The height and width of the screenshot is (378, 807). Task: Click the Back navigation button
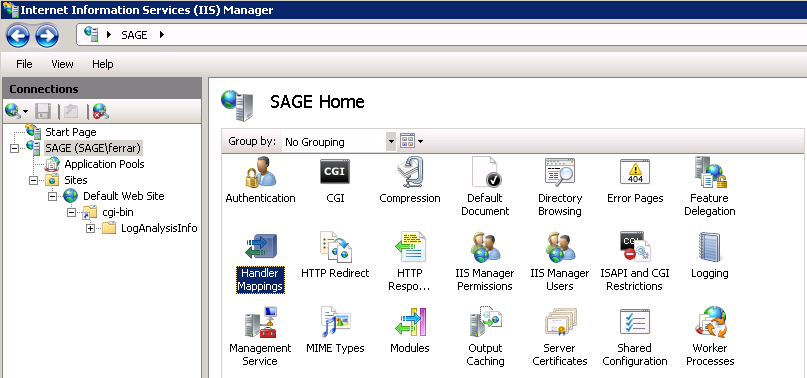(x=17, y=36)
